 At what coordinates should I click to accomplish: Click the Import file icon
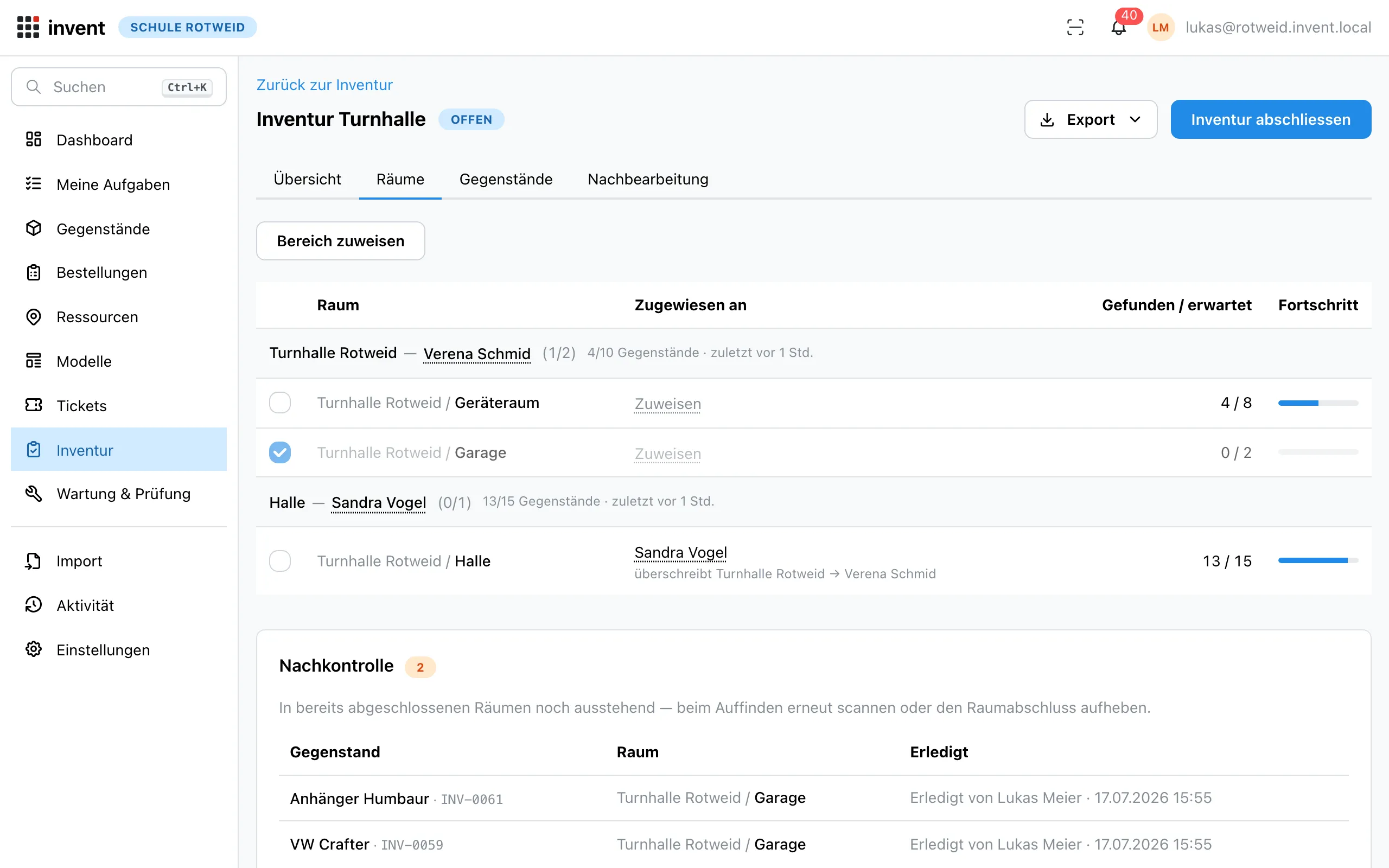tap(33, 561)
